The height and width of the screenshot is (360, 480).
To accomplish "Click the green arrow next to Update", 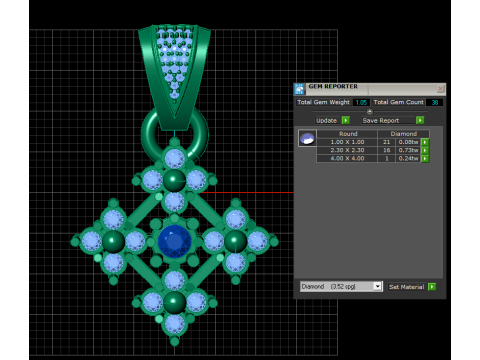I will (x=346, y=120).
